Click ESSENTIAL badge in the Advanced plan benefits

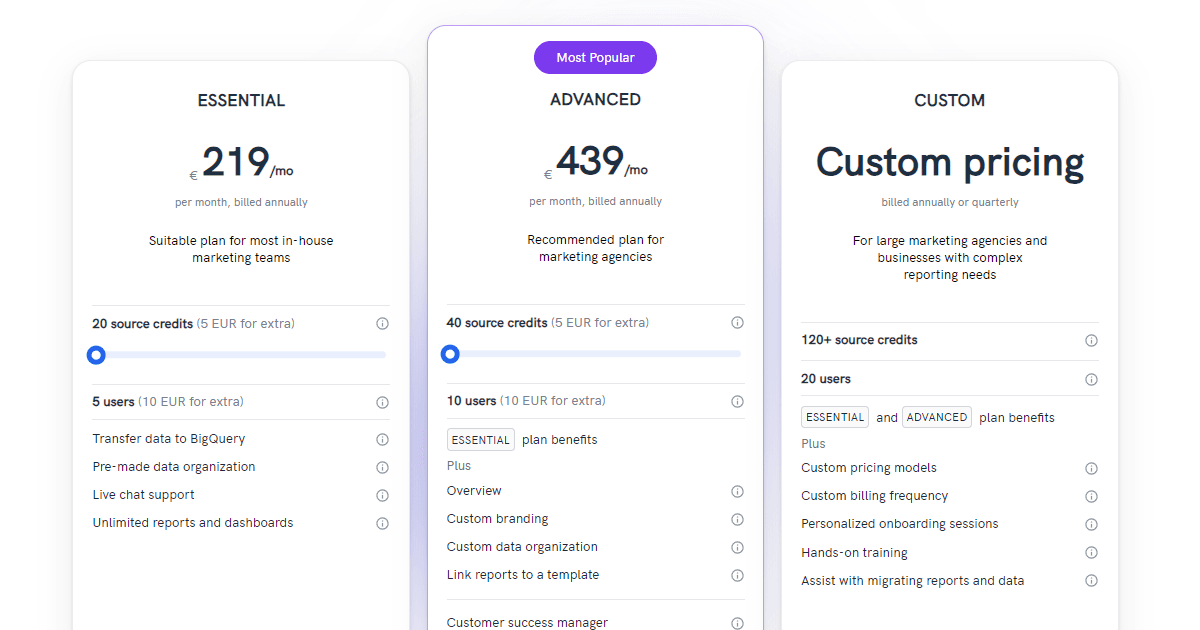tap(481, 440)
